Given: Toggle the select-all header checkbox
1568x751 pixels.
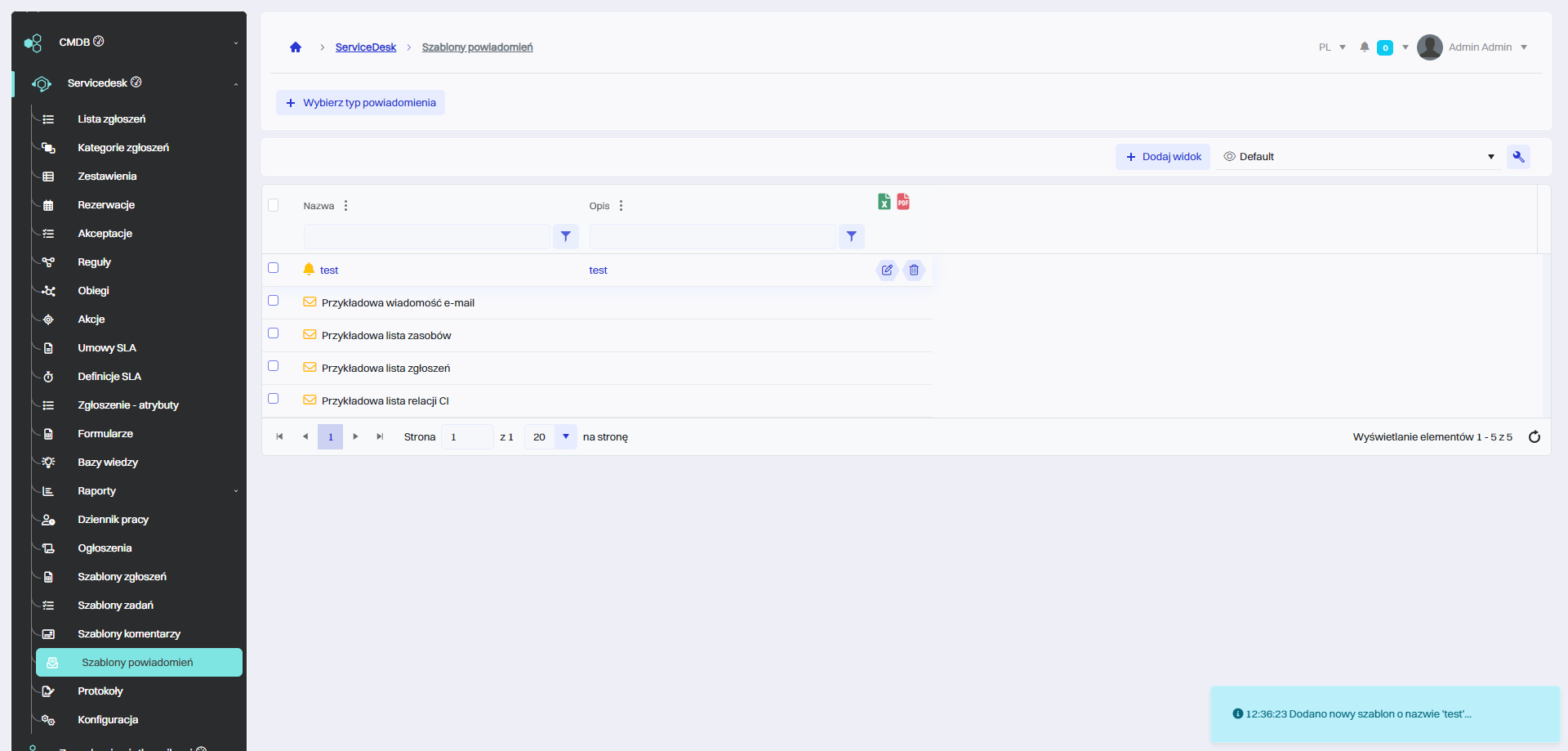Looking at the screenshot, I should click(274, 205).
